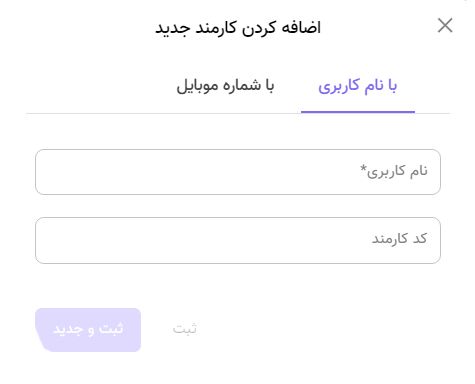The width and height of the screenshot is (475, 384).
Task: Select the second text box in form
Action: 238,240
